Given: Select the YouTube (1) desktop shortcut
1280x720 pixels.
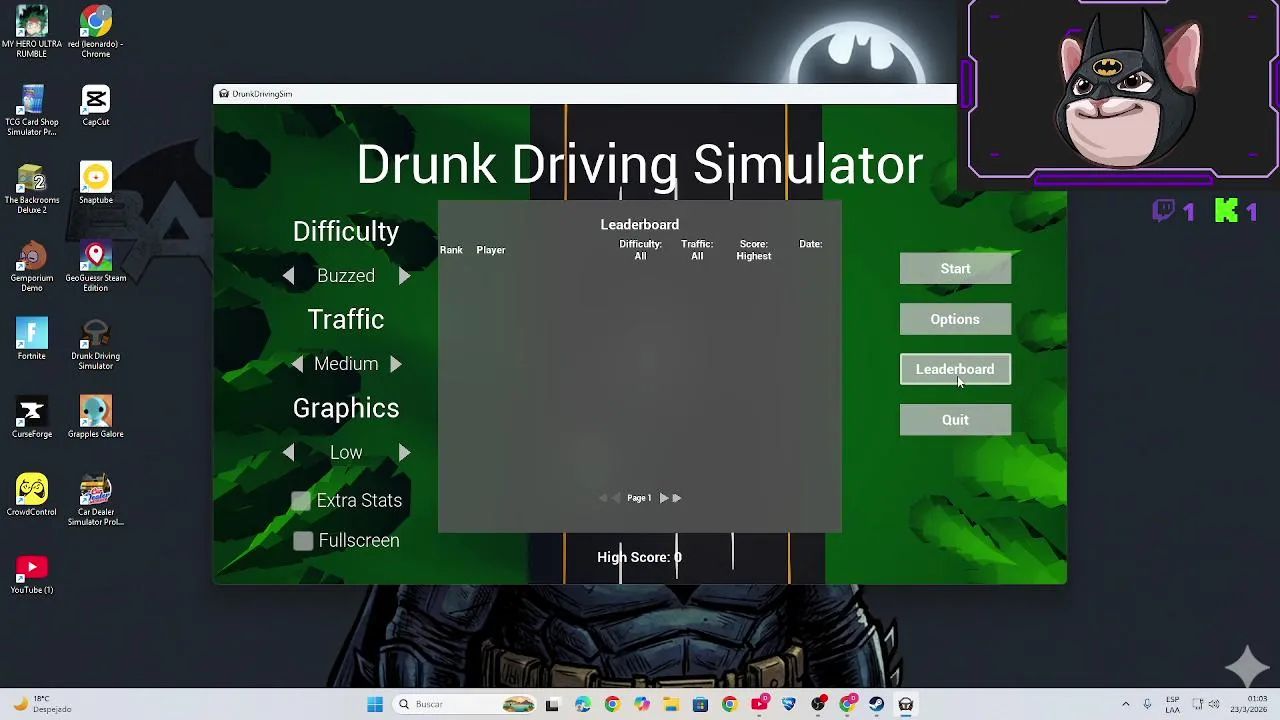Looking at the screenshot, I should pyautogui.click(x=31, y=574).
